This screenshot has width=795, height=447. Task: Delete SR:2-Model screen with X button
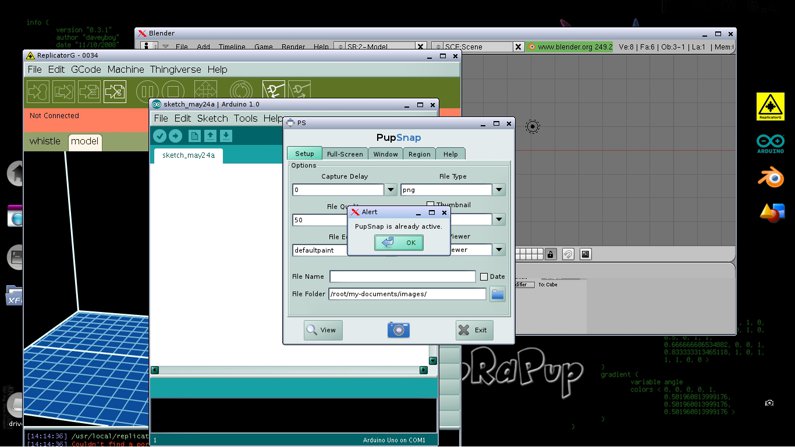click(x=420, y=47)
